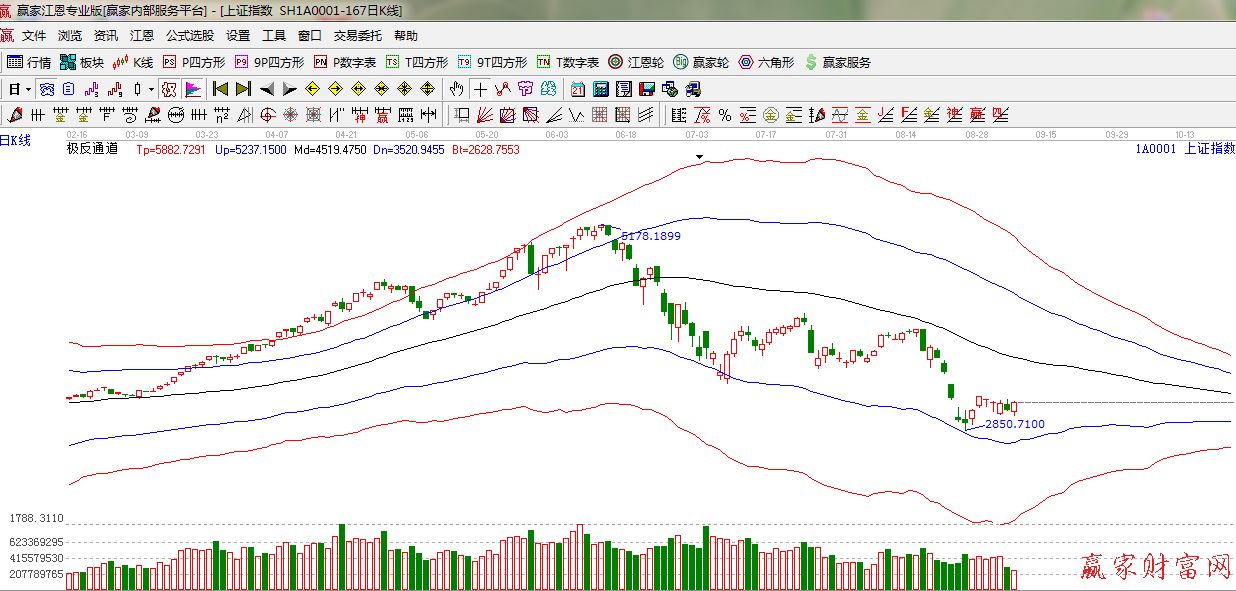Screen dimensions: 1236x591
Task: Expand the candlestick style dropdown arrow
Action: [151, 89]
